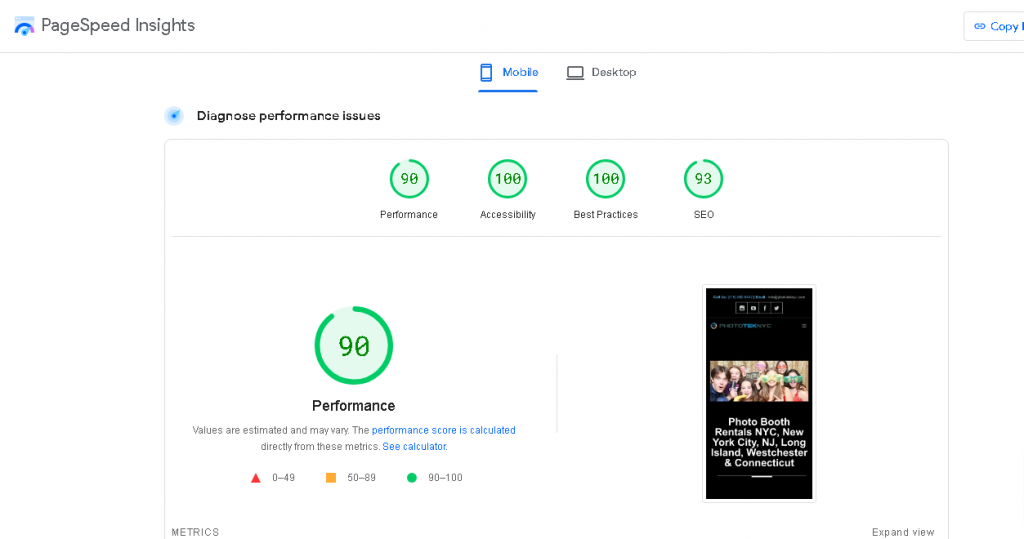
Task: Jump to SEO score gauge 93
Action: (703, 178)
